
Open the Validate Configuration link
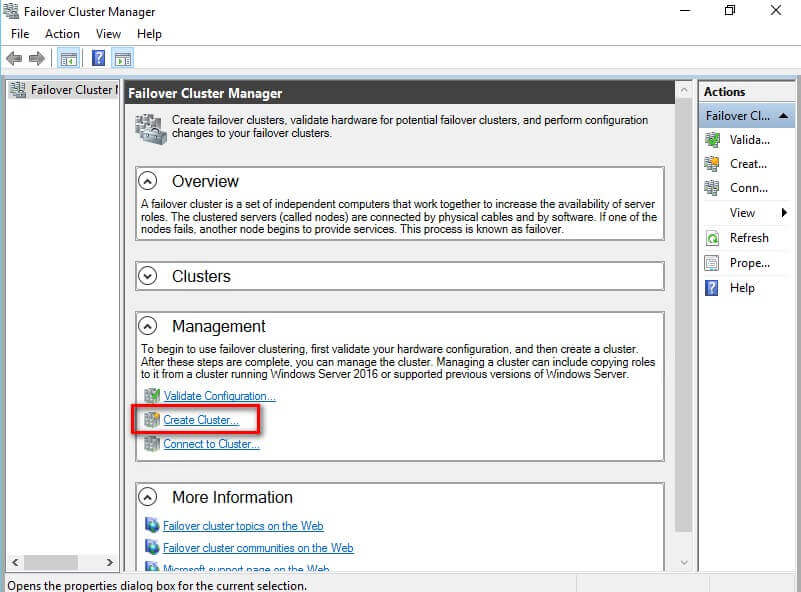(x=220, y=396)
